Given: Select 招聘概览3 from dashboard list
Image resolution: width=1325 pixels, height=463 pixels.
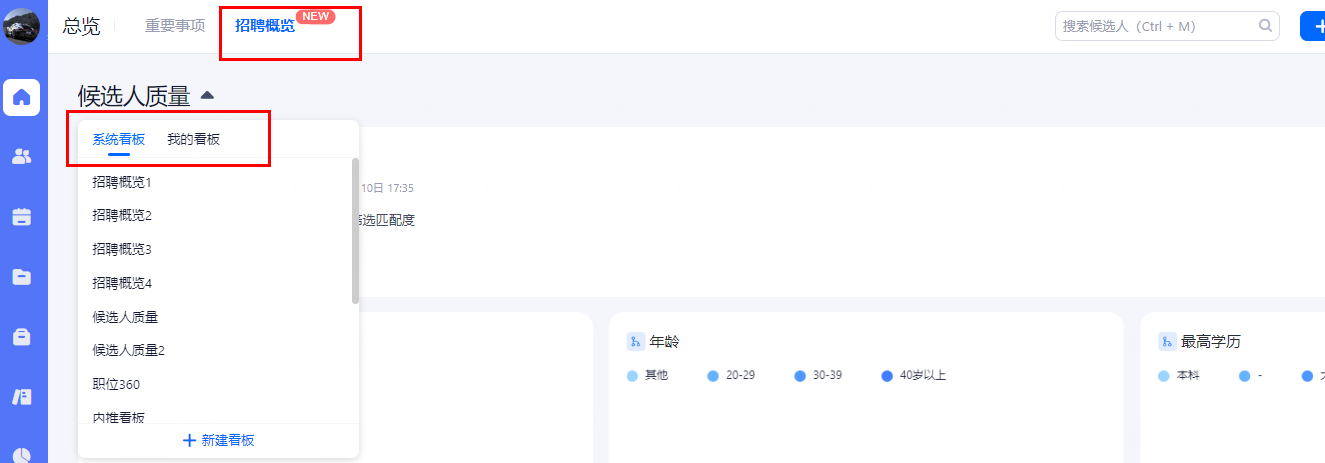Looking at the screenshot, I should [x=122, y=249].
